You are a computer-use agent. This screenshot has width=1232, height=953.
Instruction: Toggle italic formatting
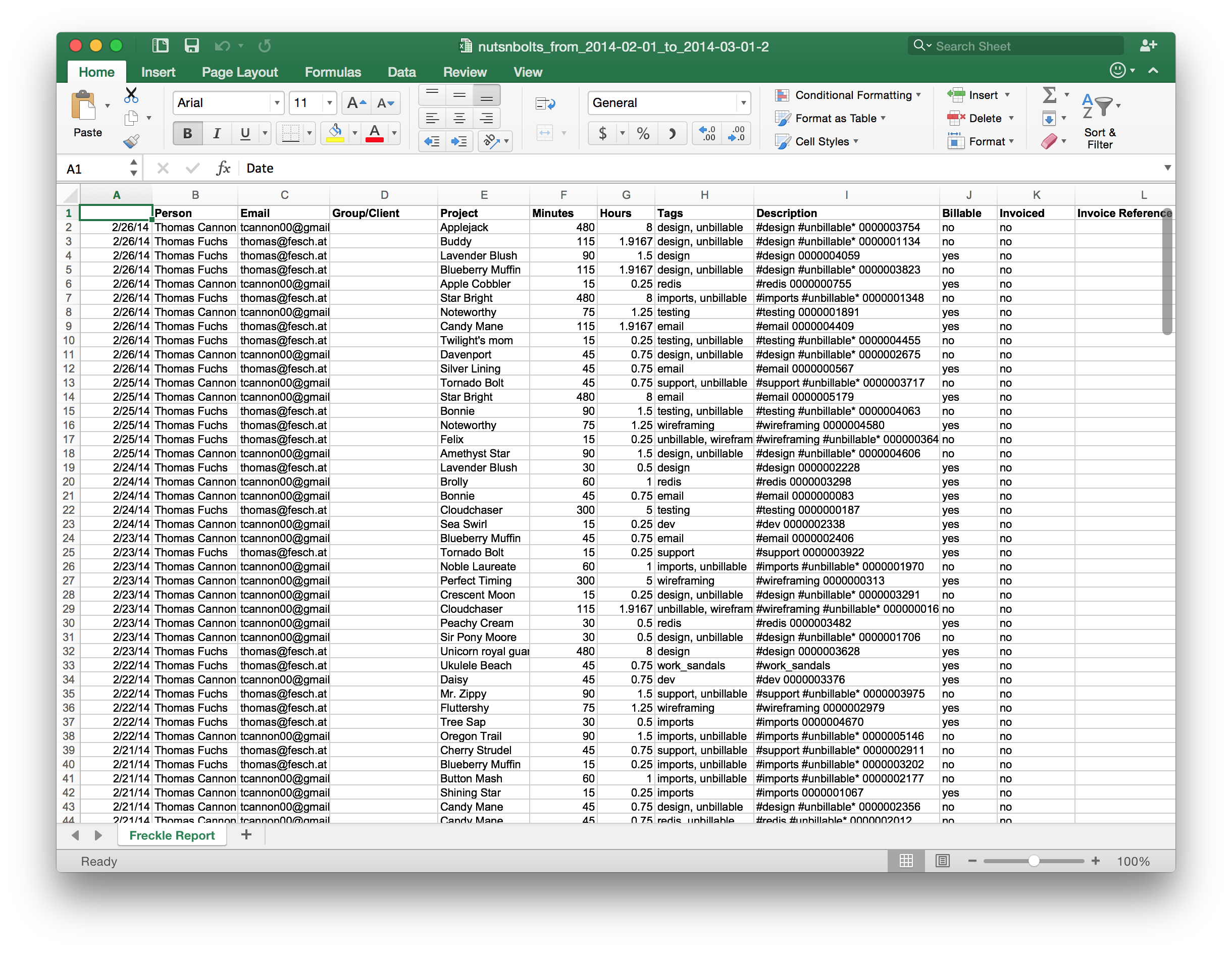[217, 133]
